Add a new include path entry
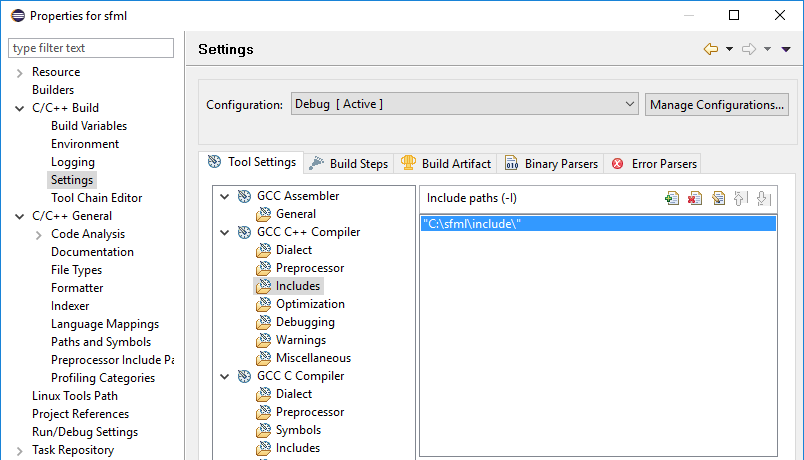 point(672,198)
